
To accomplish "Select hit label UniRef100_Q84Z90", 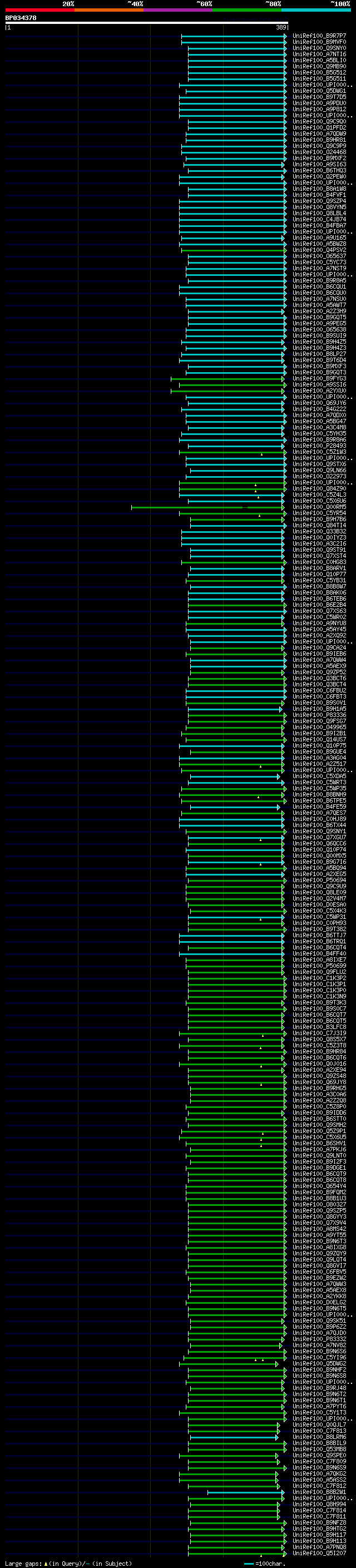I will (x=319, y=489).
